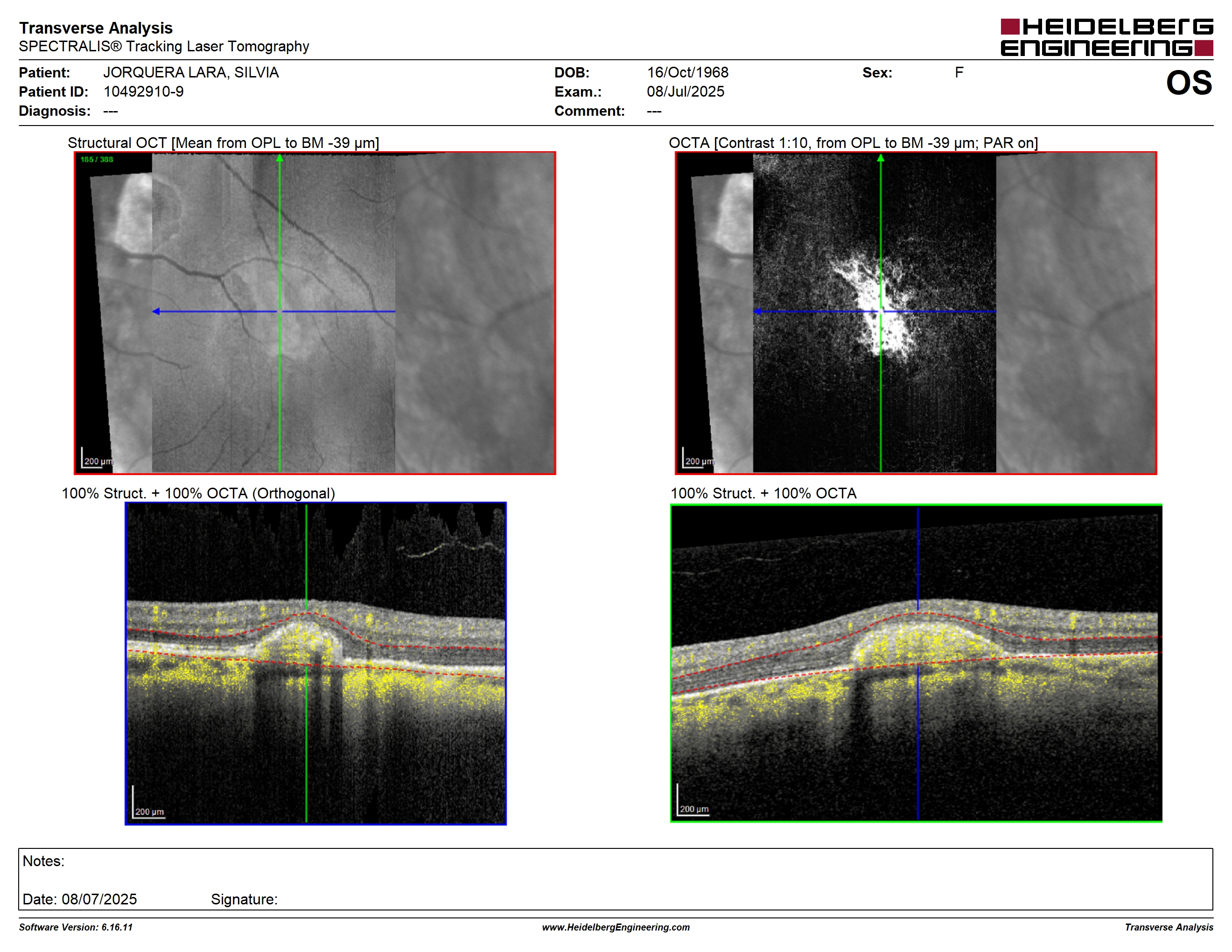Click the OCTA en-face image
The width and height of the screenshot is (1232, 952).
(x=916, y=313)
